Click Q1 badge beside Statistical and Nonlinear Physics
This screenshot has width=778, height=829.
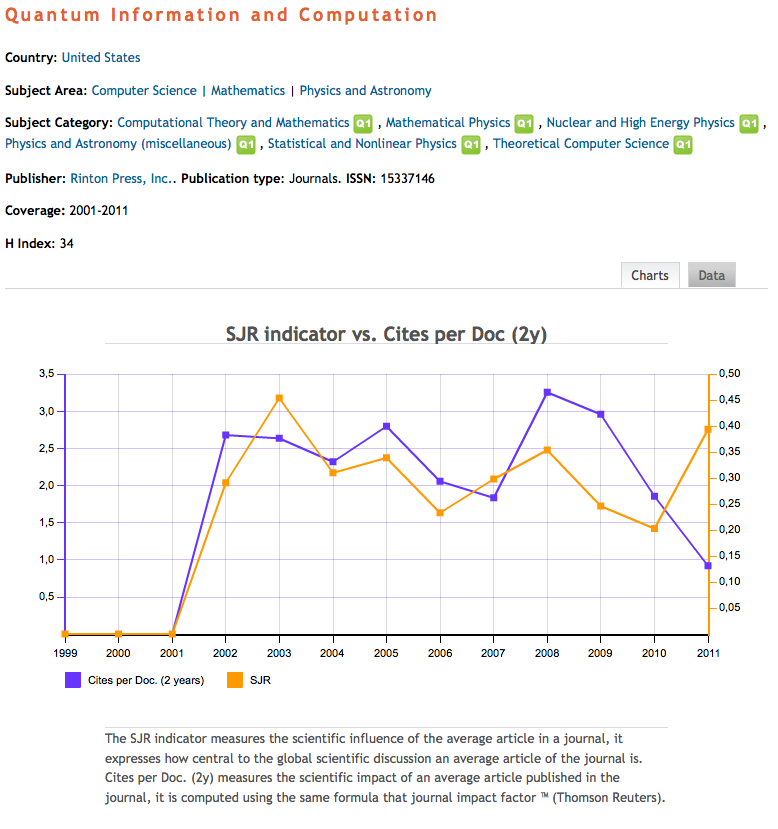pos(471,145)
